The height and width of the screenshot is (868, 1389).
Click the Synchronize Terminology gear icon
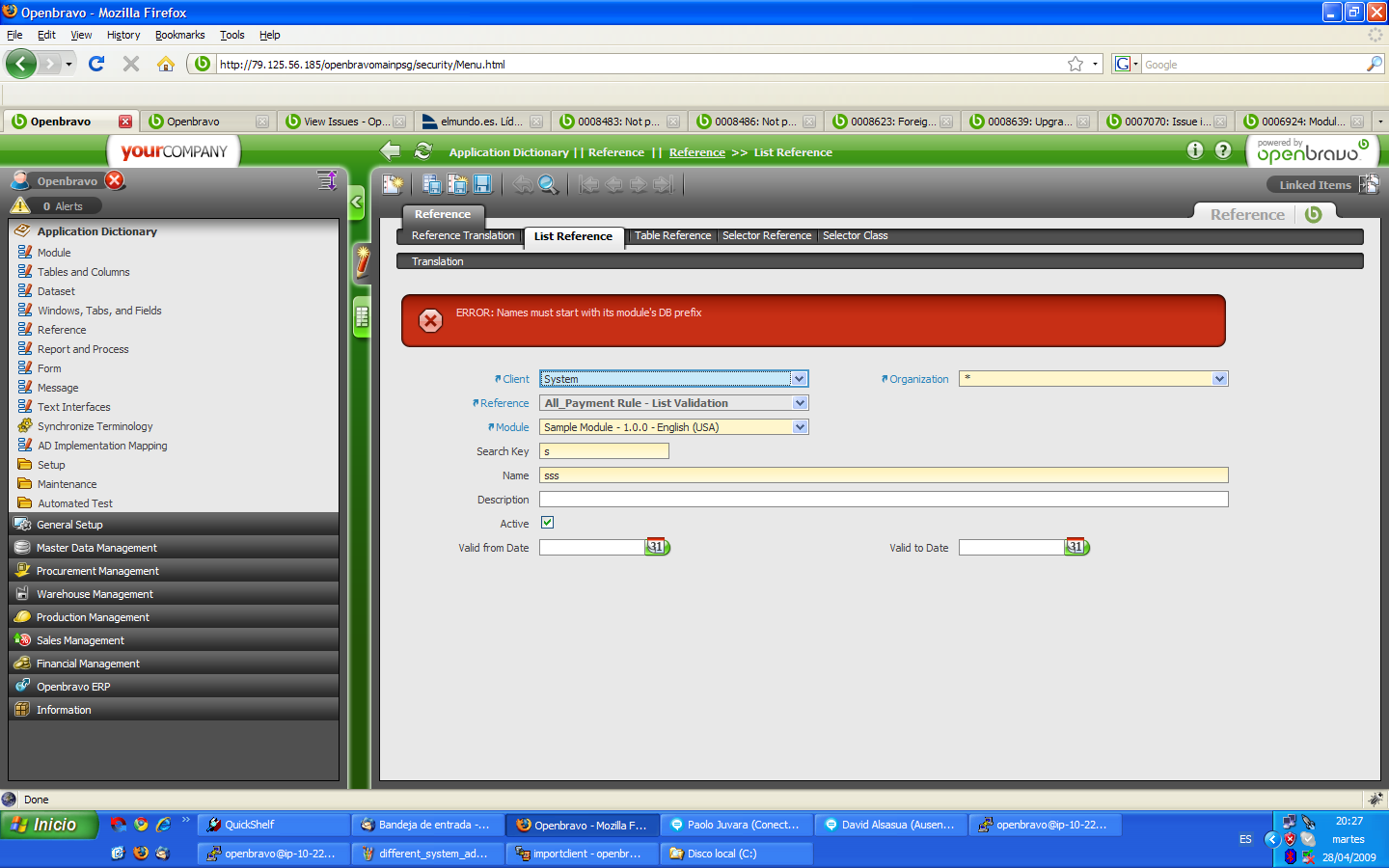click(x=25, y=425)
